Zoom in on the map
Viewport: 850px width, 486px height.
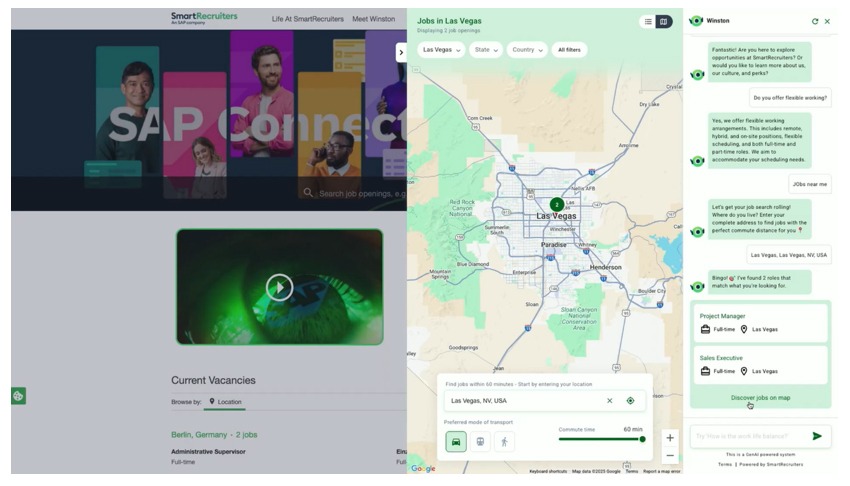pyautogui.click(x=670, y=438)
